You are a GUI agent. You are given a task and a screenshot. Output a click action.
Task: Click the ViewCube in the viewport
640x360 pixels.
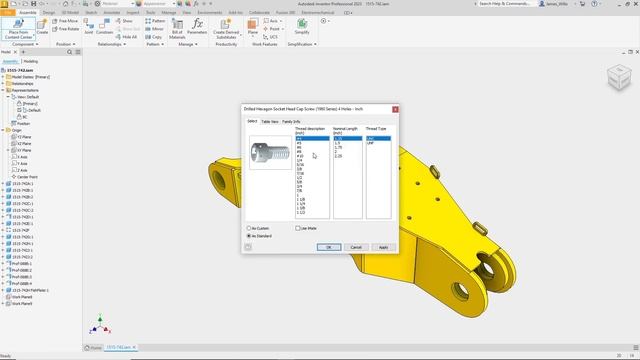[x=619, y=77]
